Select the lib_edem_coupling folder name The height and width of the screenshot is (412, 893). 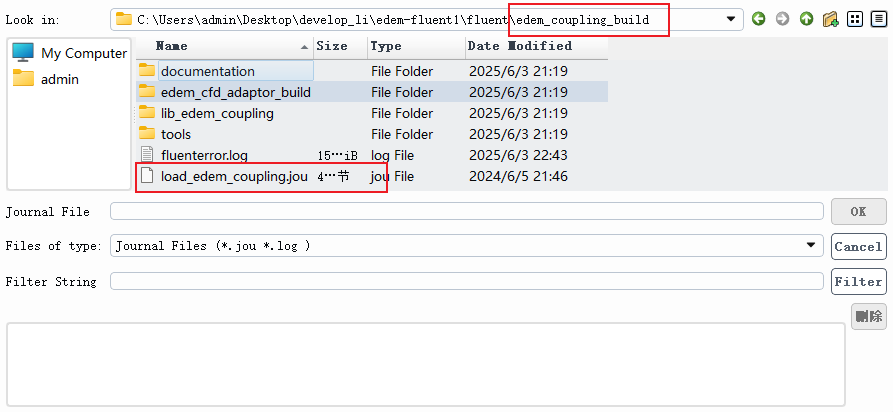pos(217,113)
